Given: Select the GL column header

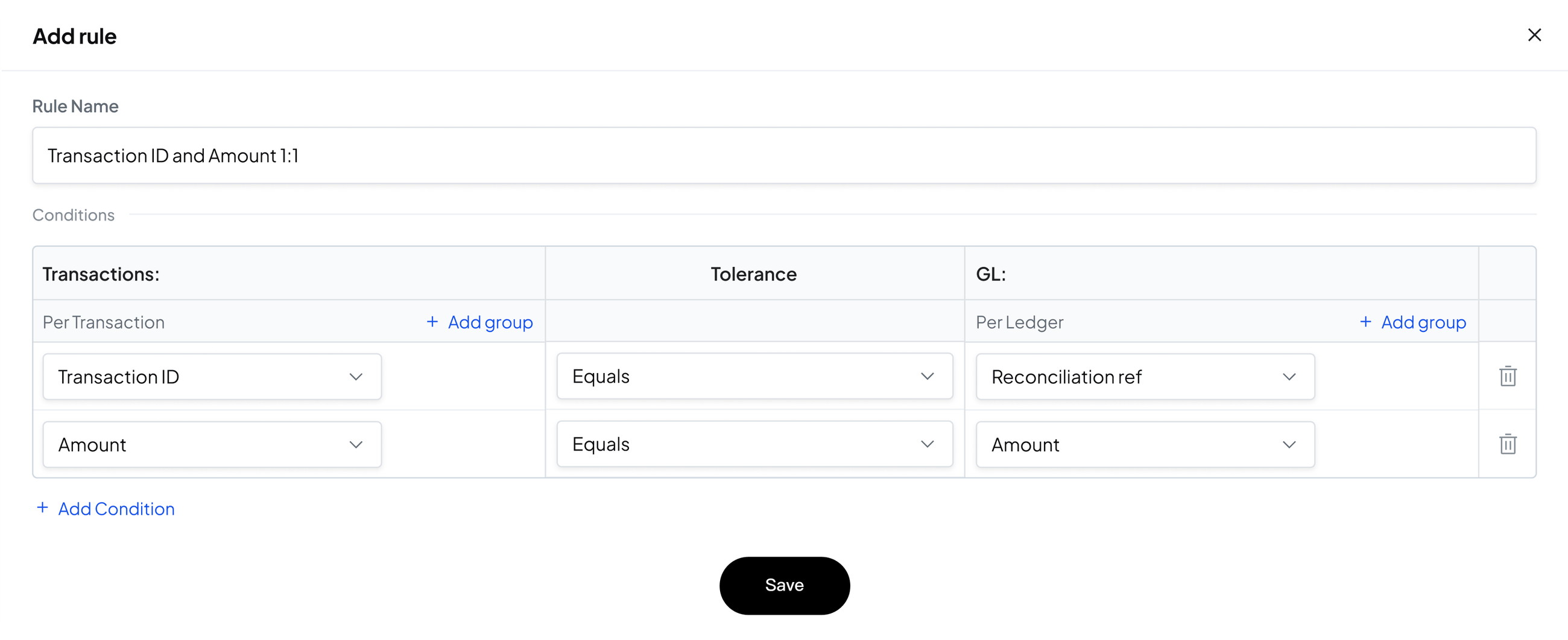Looking at the screenshot, I should tap(991, 273).
